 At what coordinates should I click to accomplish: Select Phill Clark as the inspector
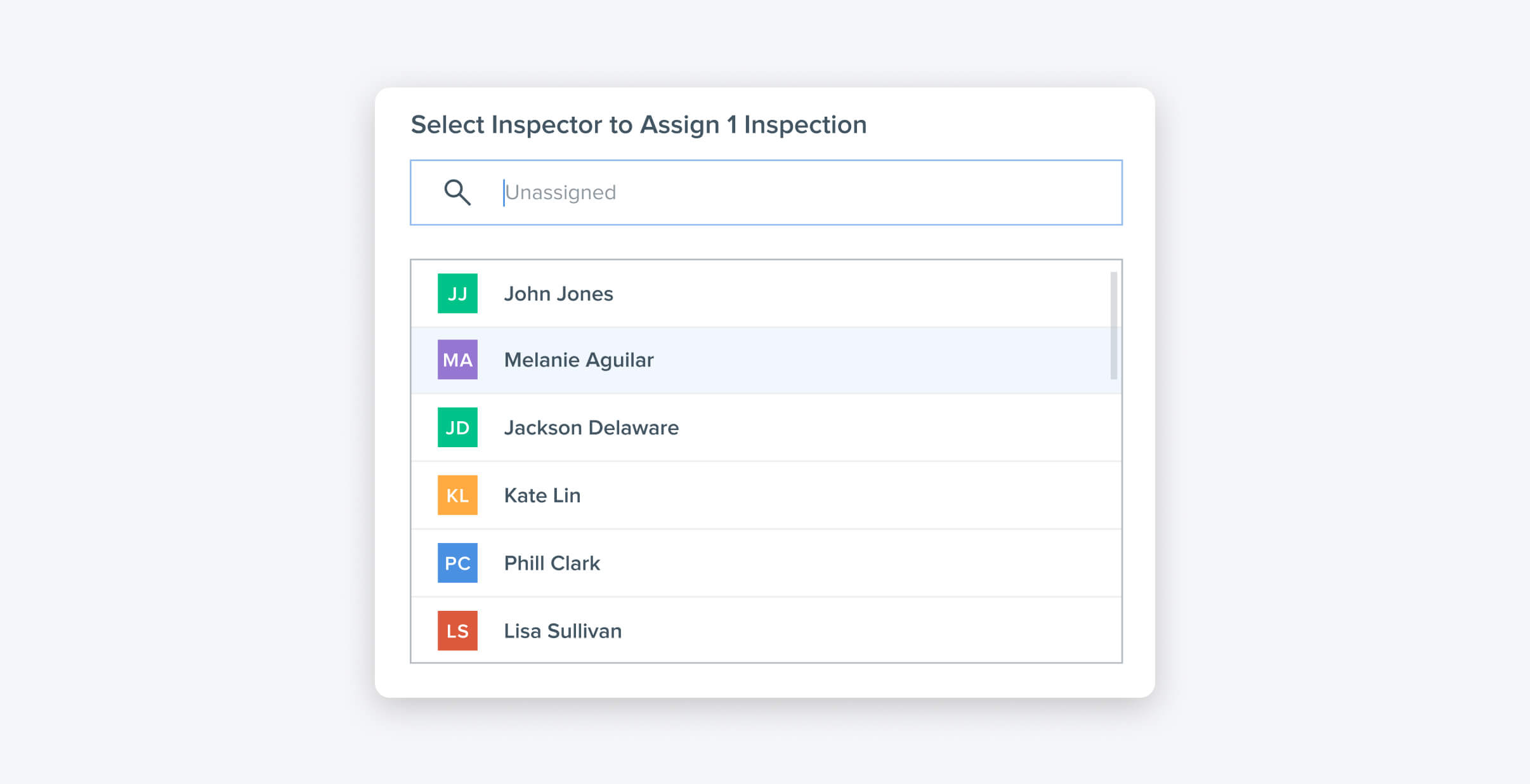pos(552,563)
